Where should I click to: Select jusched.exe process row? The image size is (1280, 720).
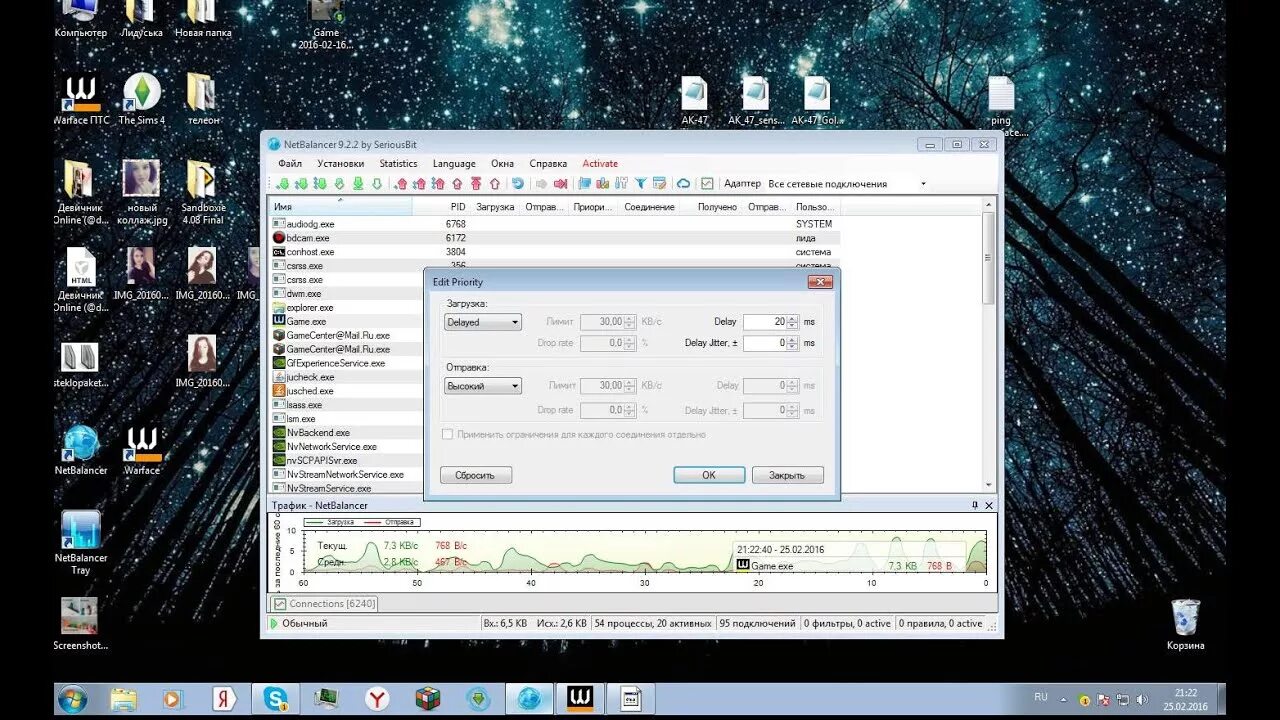tap(347, 391)
